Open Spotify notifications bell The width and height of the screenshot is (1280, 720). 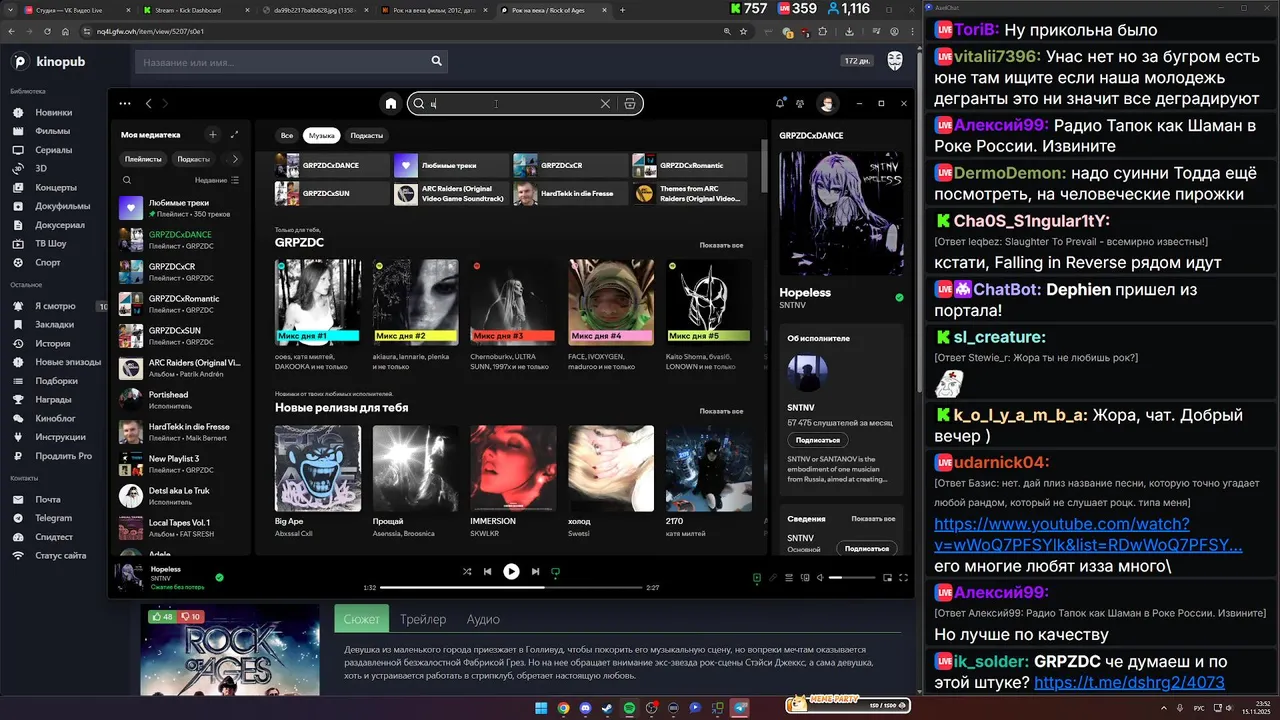click(780, 103)
